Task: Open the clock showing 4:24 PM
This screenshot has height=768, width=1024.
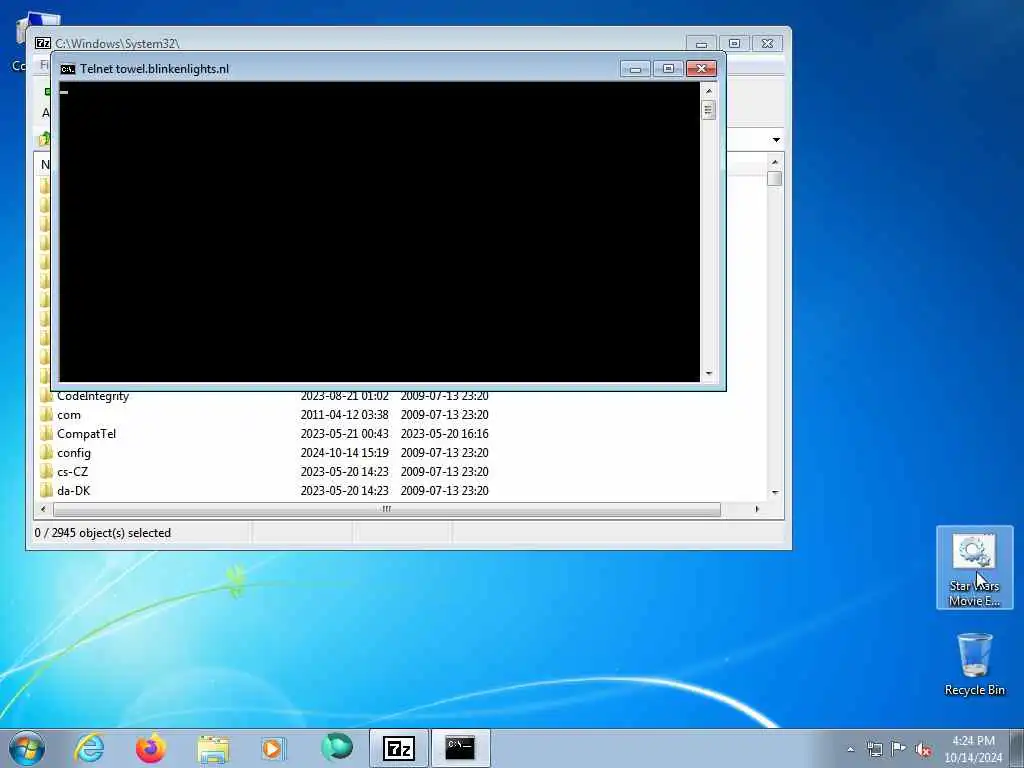Action: tap(973, 749)
